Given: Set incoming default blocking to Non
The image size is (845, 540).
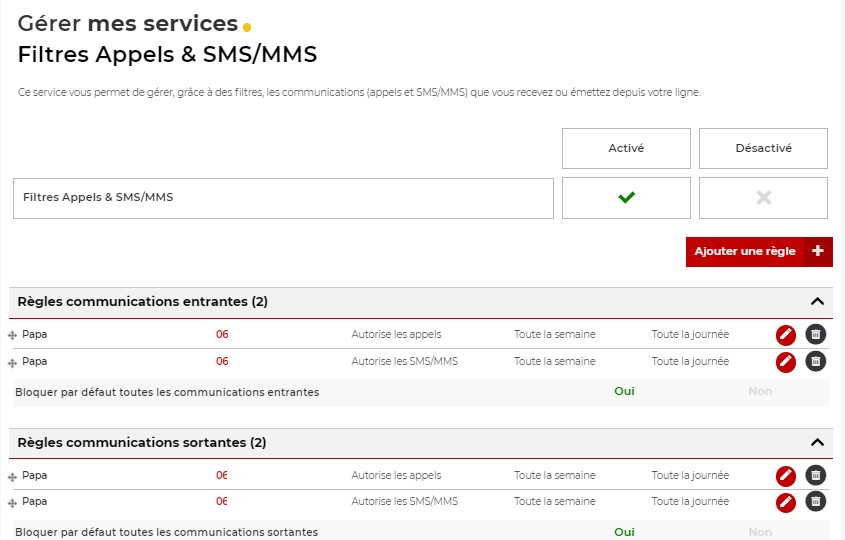Looking at the screenshot, I should [760, 392].
